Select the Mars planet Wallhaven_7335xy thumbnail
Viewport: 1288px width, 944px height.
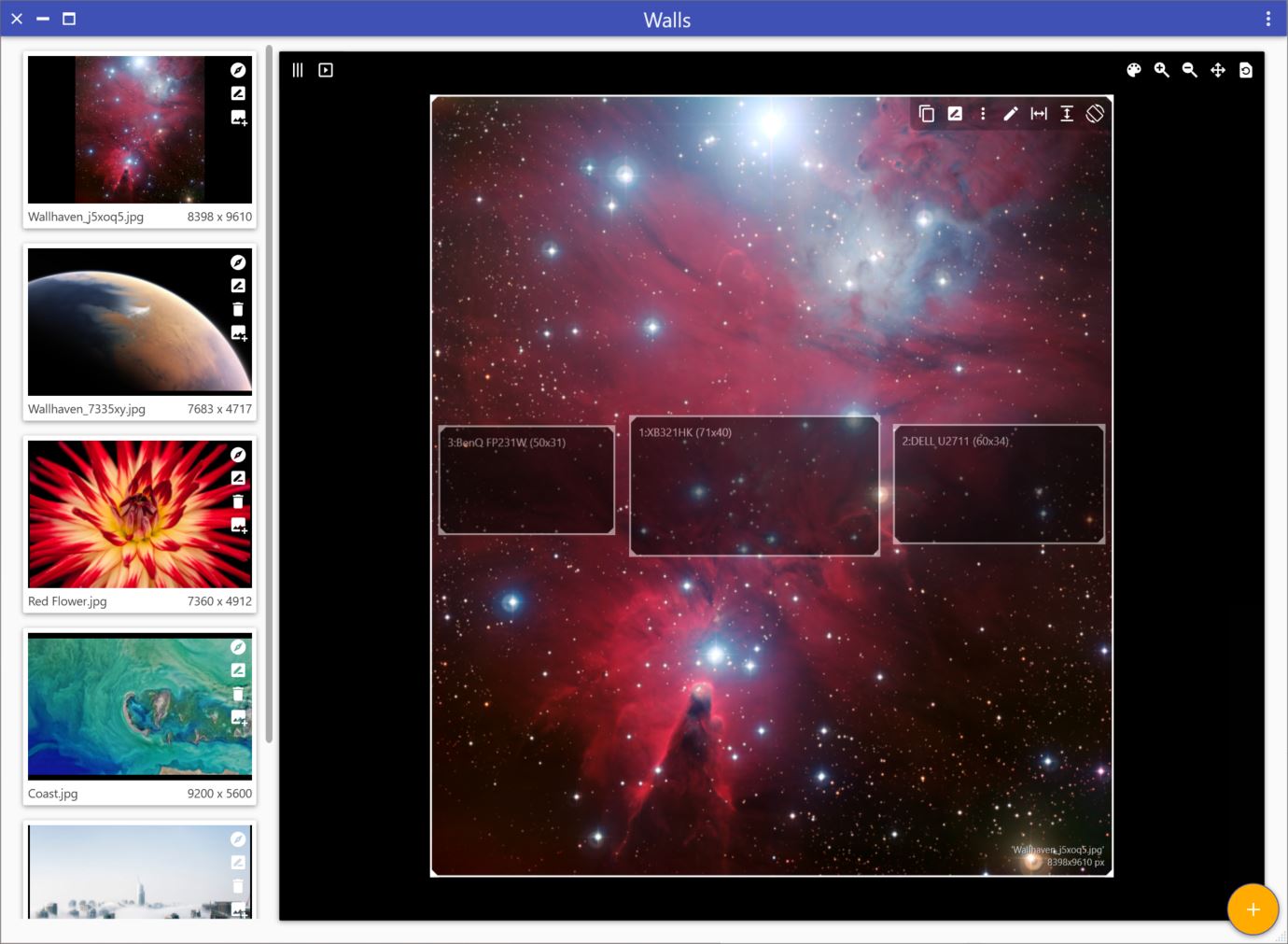(140, 322)
